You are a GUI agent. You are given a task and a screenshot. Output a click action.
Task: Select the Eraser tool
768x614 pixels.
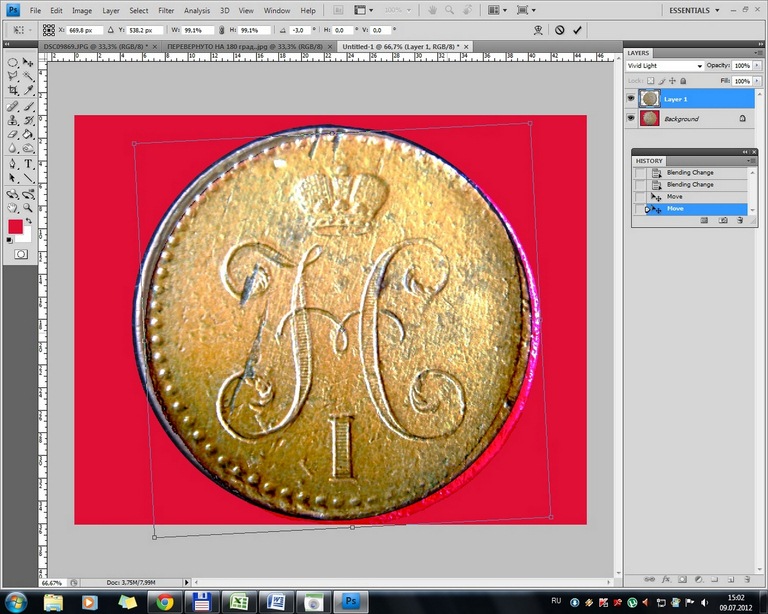(13, 134)
